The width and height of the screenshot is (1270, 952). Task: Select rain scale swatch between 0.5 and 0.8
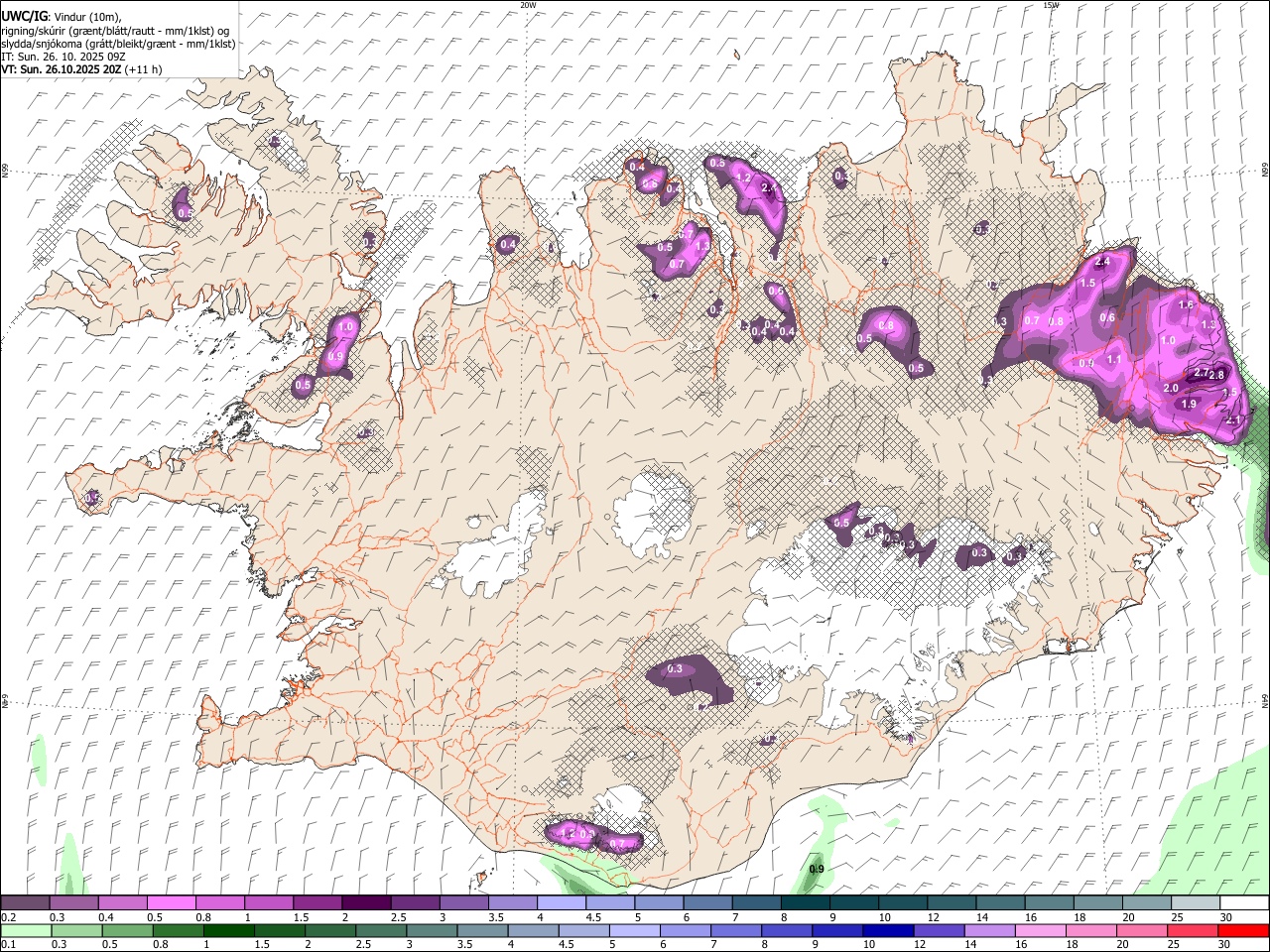127,930
